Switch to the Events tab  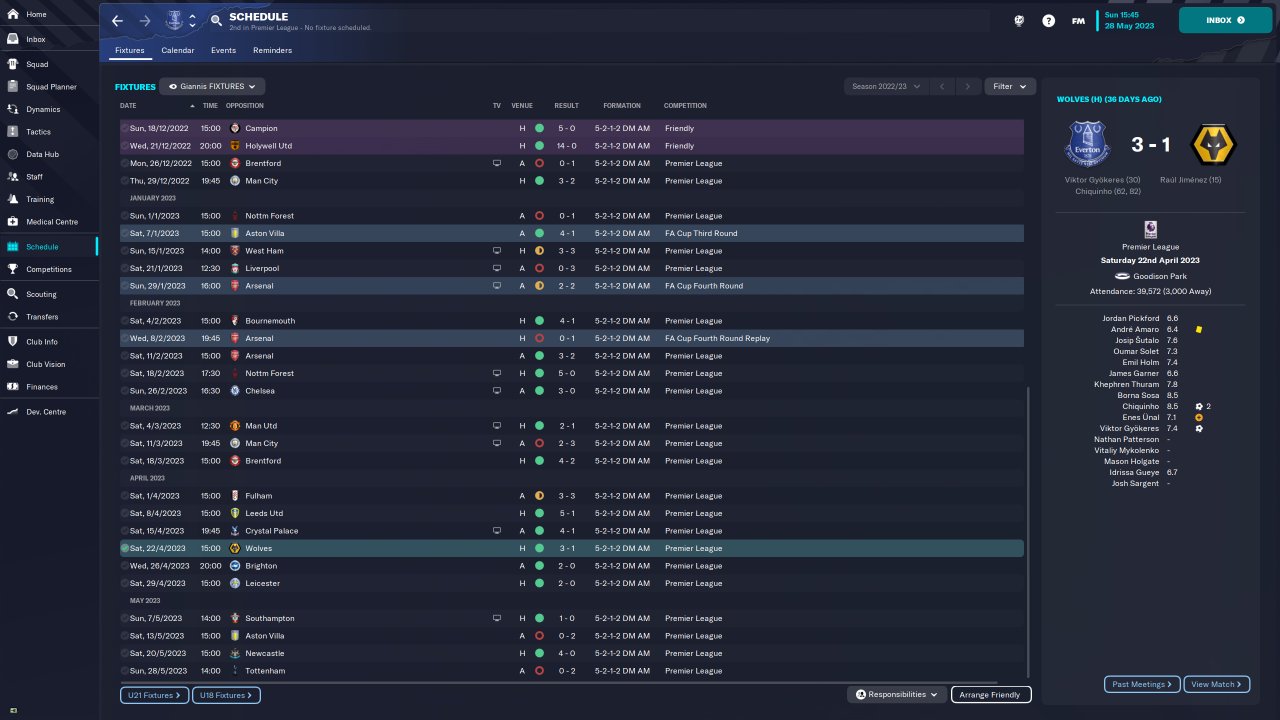pos(223,50)
